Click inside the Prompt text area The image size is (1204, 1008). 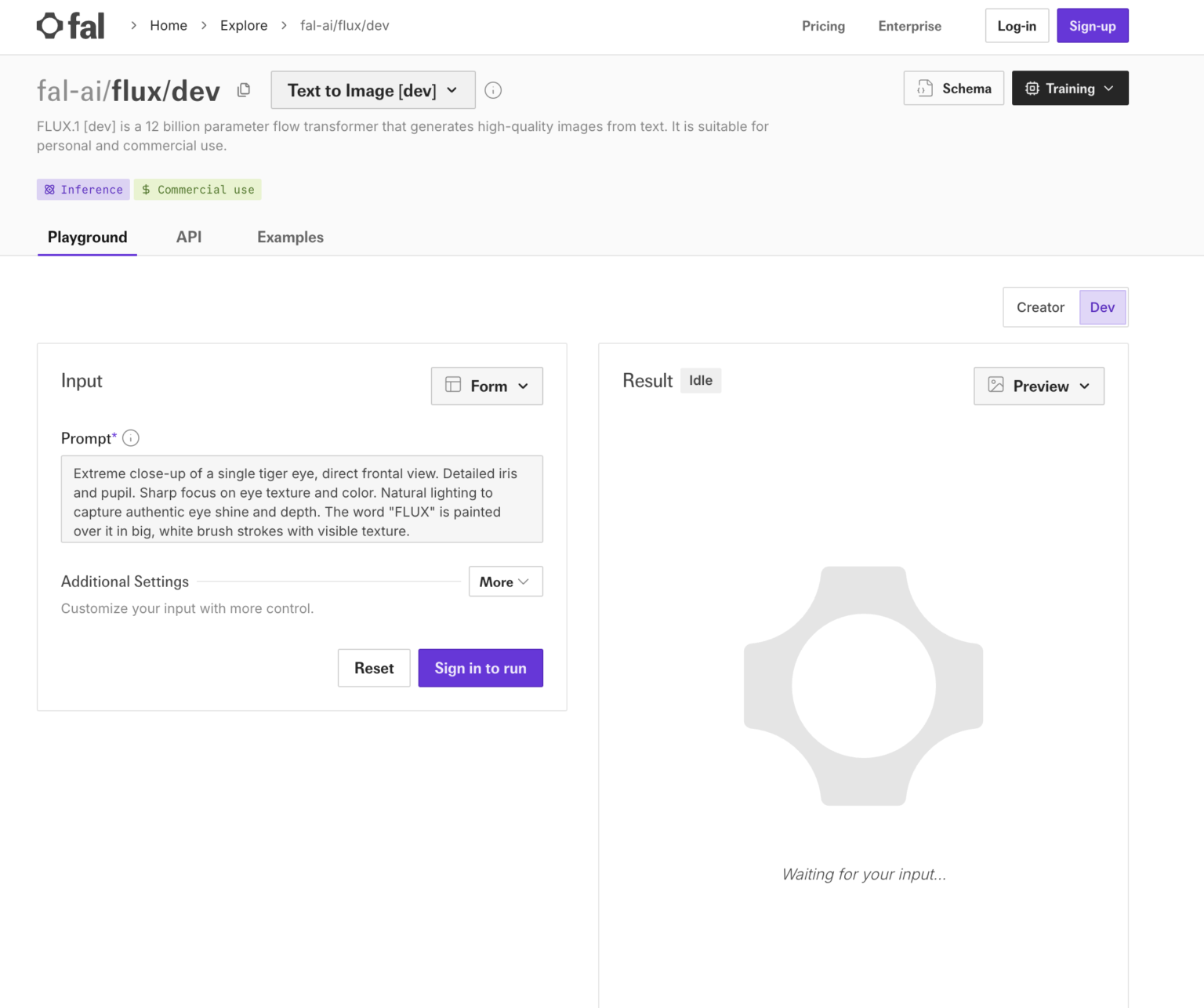[x=302, y=499]
